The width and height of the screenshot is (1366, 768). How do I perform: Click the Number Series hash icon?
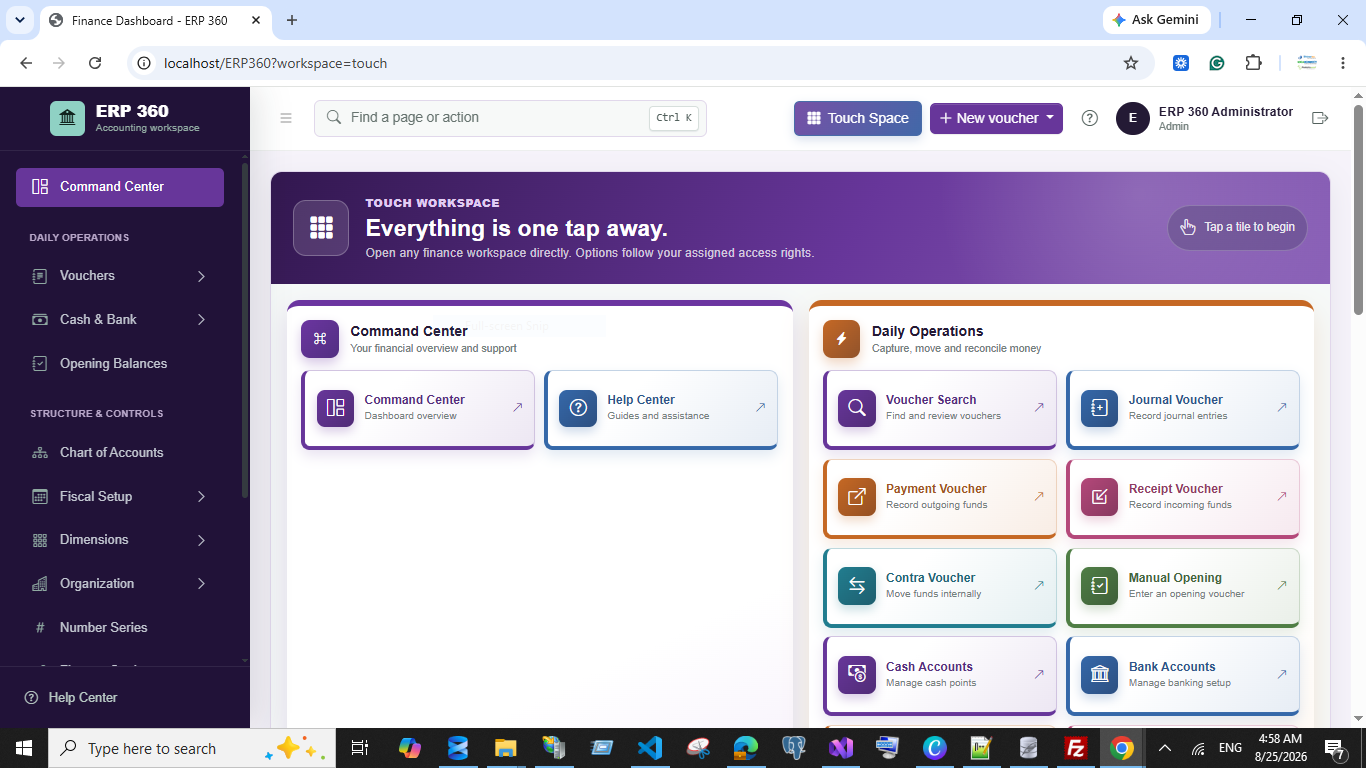tap(40, 628)
